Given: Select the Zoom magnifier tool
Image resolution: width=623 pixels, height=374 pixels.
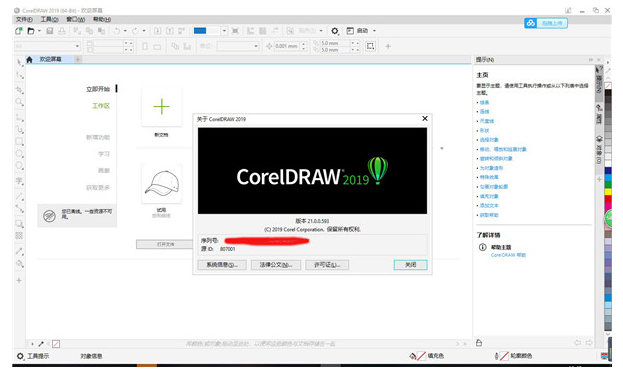Looking at the screenshot, I should [x=19, y=102].
